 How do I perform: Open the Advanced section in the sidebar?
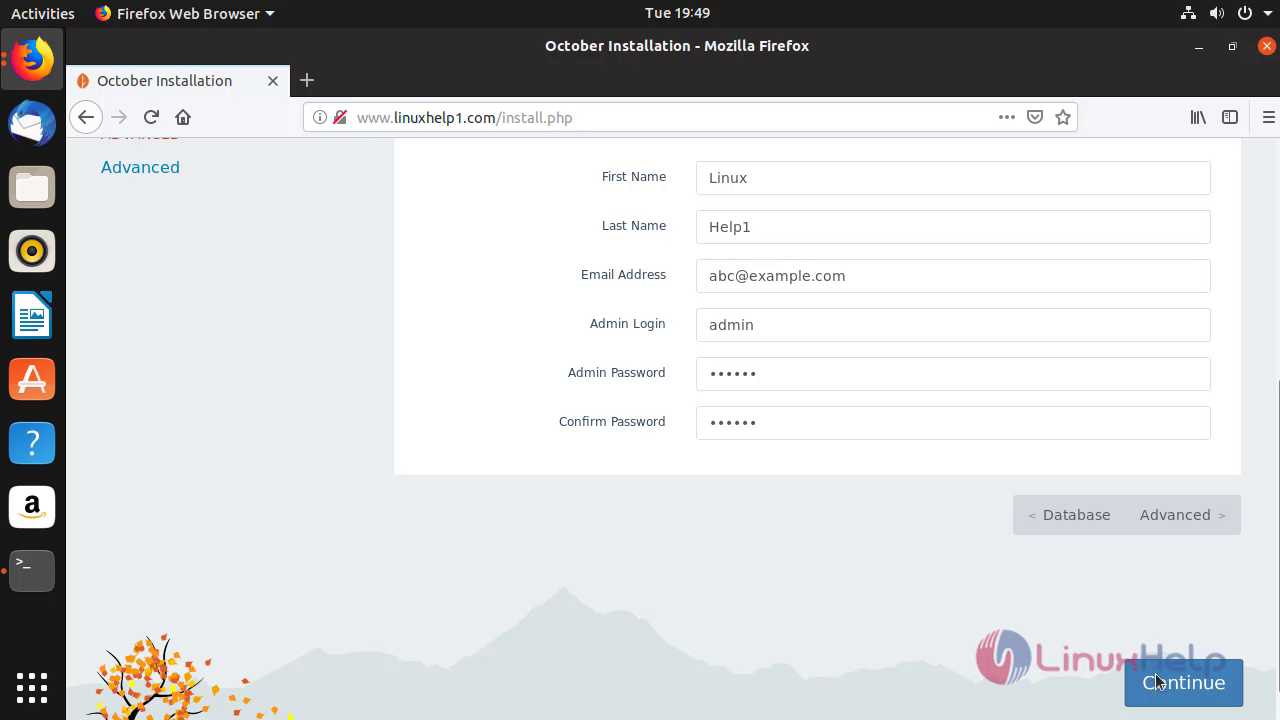point(140,167)
